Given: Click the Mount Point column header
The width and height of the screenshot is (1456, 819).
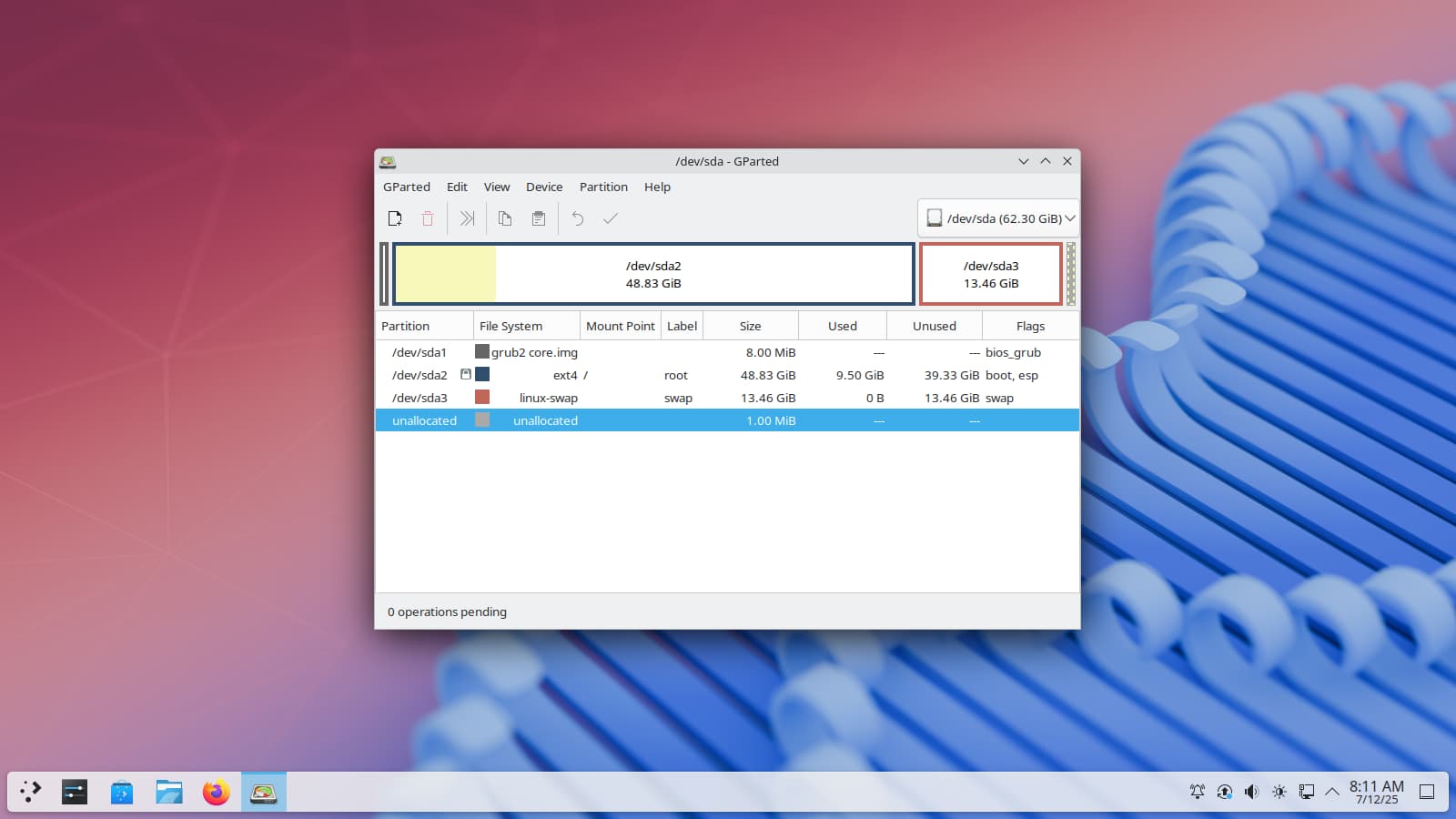Looking at the screenshot, I should coord(620,326).
